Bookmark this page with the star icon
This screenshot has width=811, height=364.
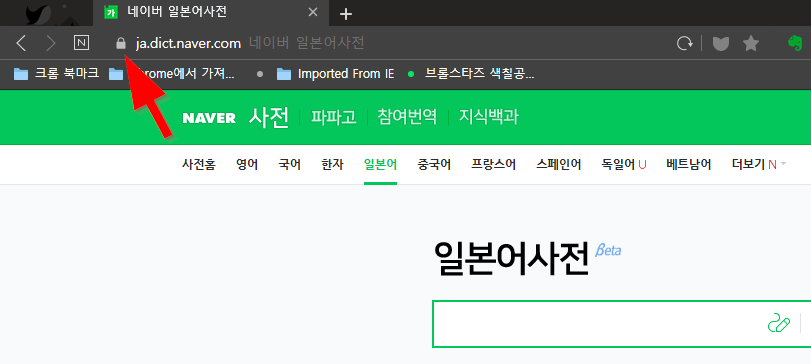point(750,43)
